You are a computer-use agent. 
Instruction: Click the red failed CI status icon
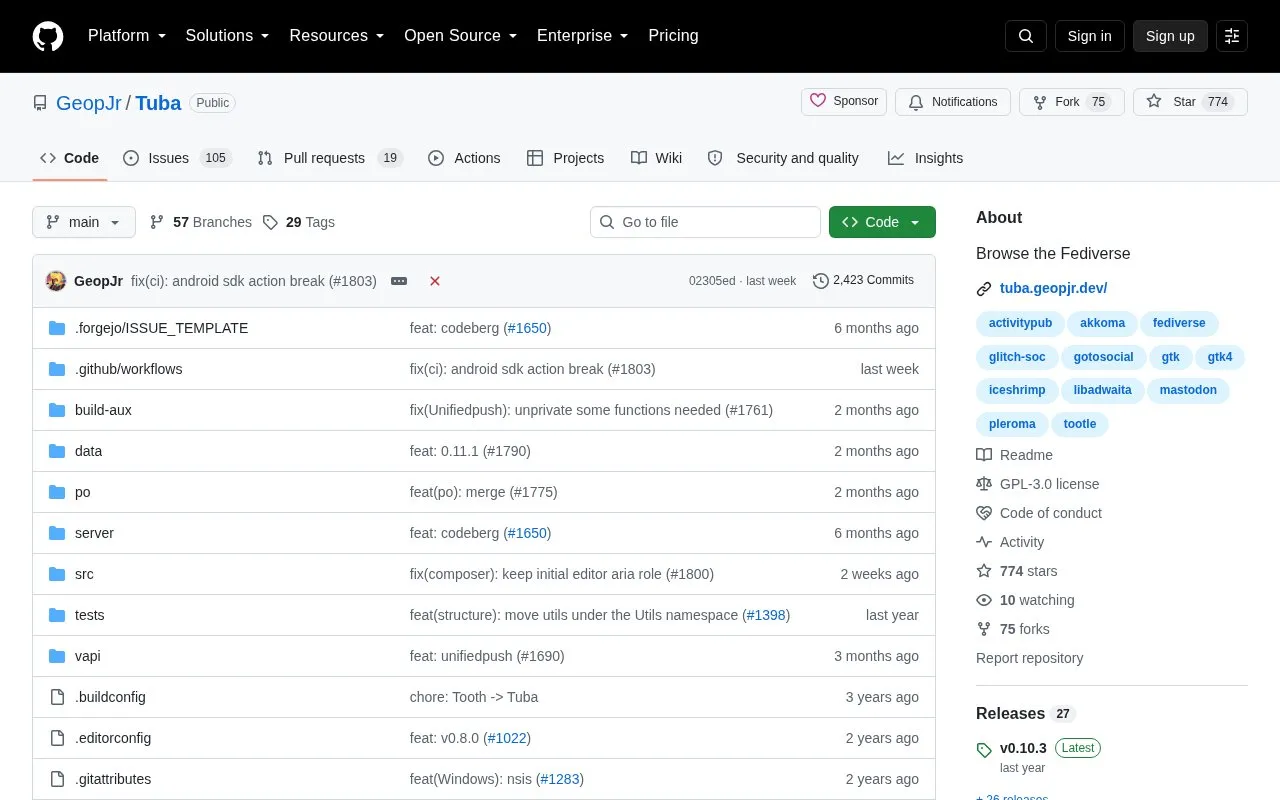pyautogui.click(x=435, y=281)
